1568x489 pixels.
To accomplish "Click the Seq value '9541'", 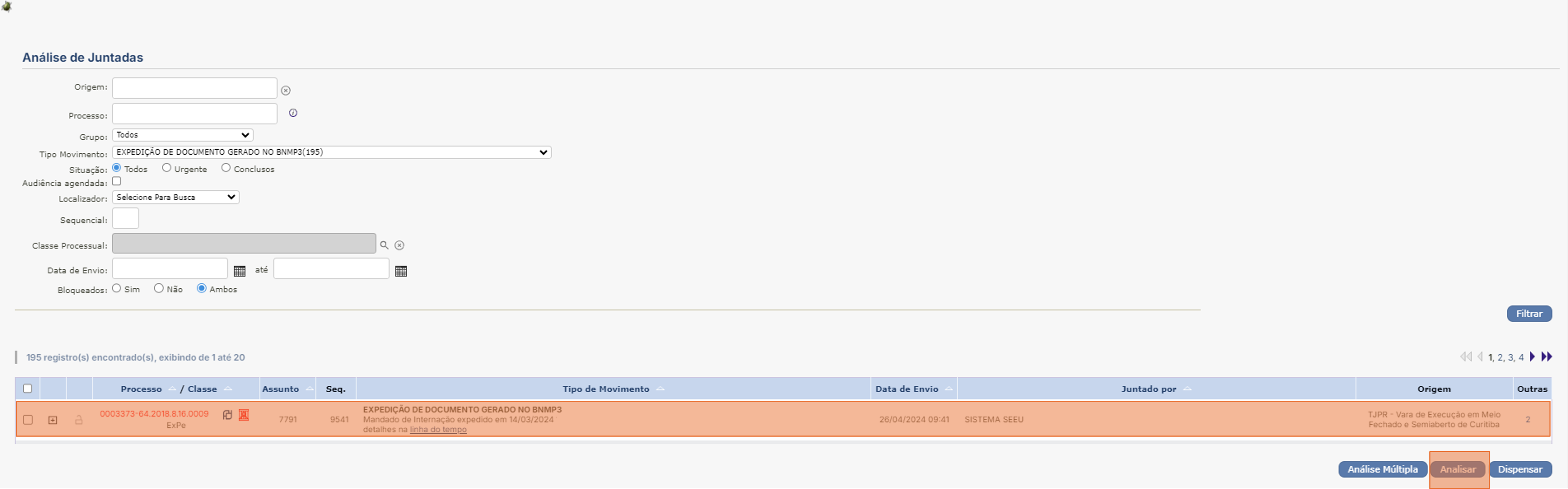I will pos(339,419).
